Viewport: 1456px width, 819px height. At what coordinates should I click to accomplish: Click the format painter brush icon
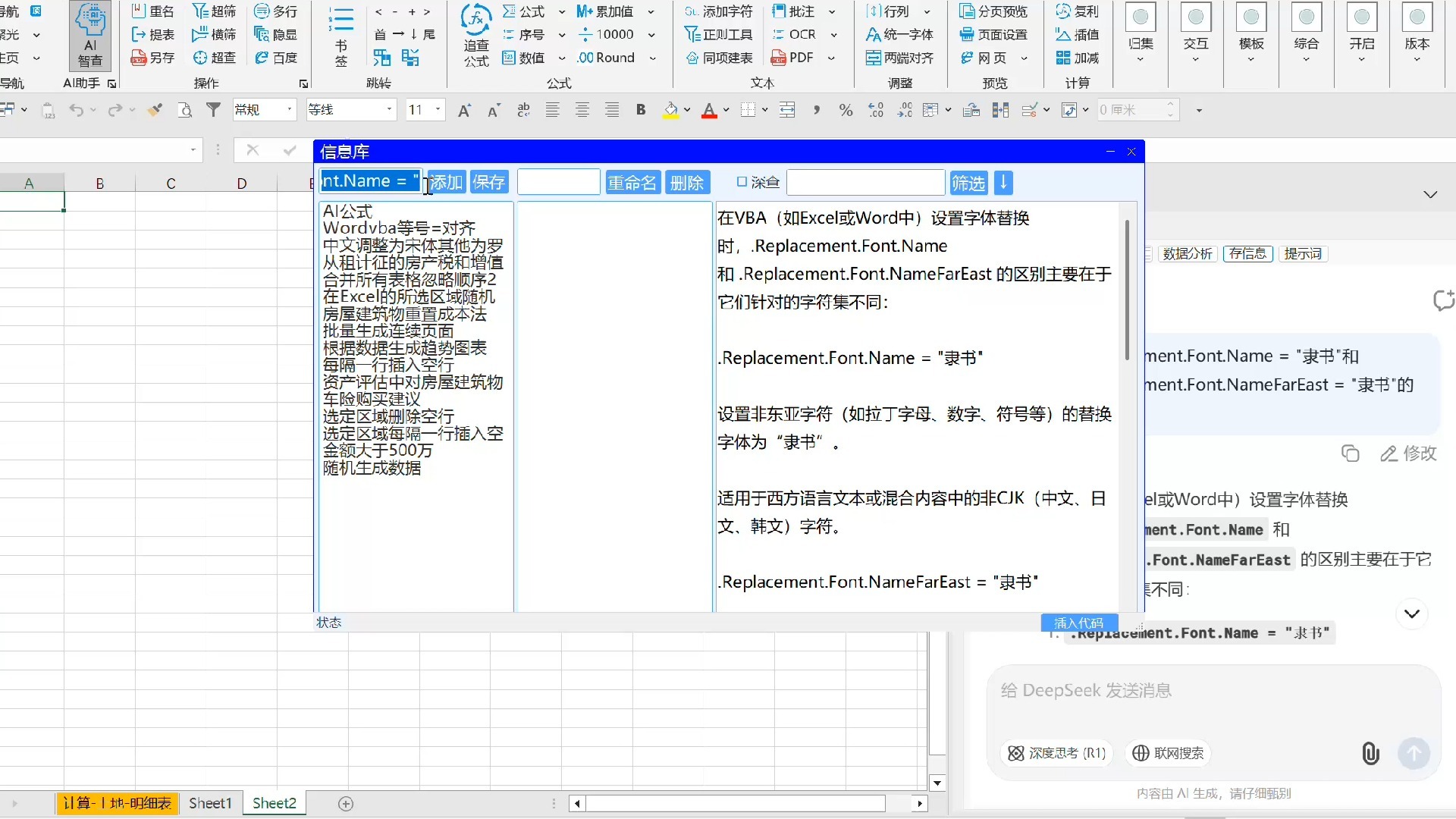tap(155, 110)
